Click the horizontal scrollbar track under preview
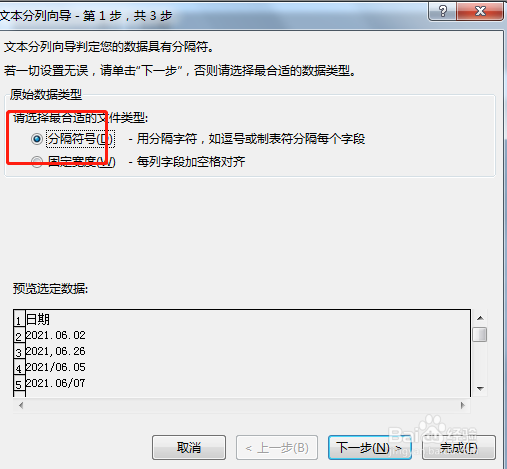 [242, 405]
